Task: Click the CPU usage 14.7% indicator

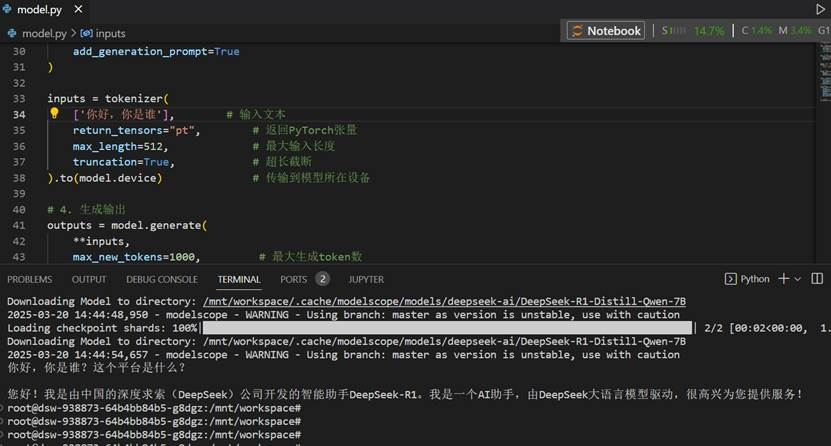Action: (709, 31)
